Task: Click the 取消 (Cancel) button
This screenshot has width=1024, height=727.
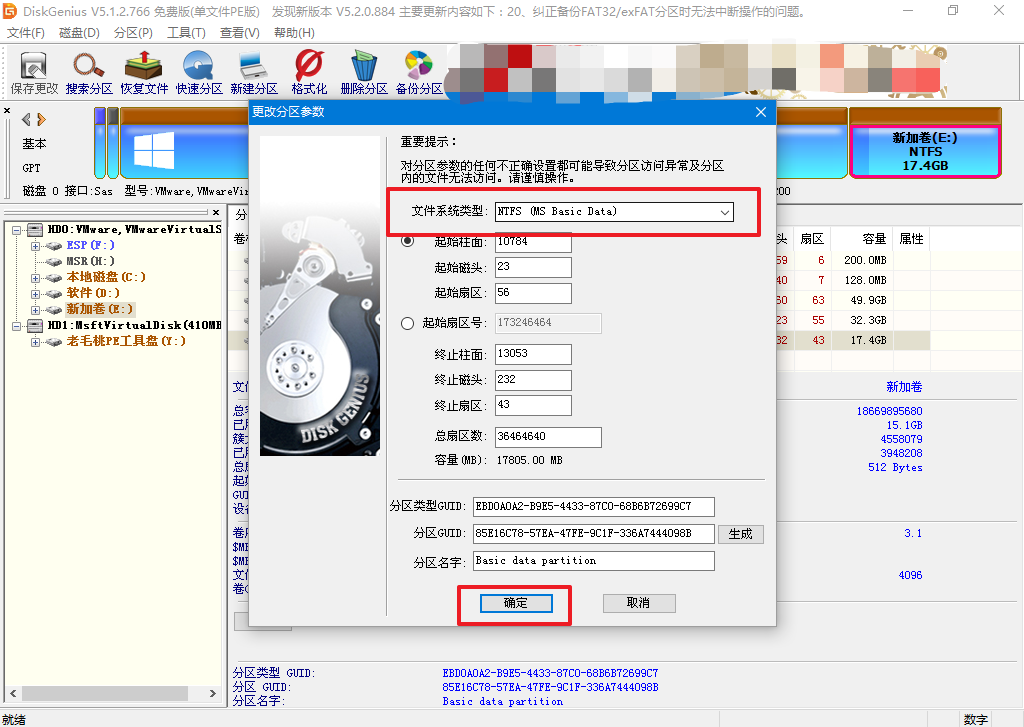Action: [x=639, y=604]
